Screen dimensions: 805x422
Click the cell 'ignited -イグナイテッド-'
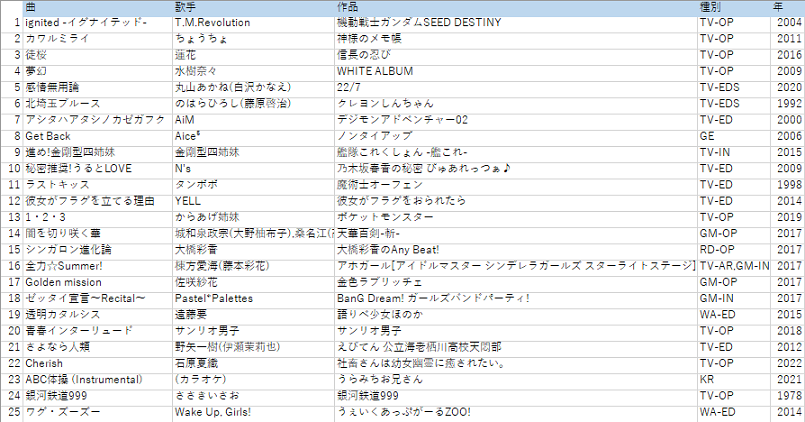[x=98, y=23]
